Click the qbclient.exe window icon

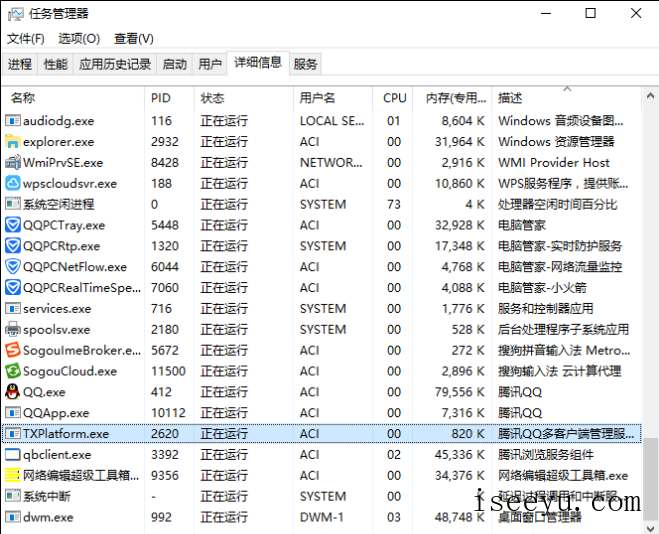pyautogui.click(x=13, y=455)
